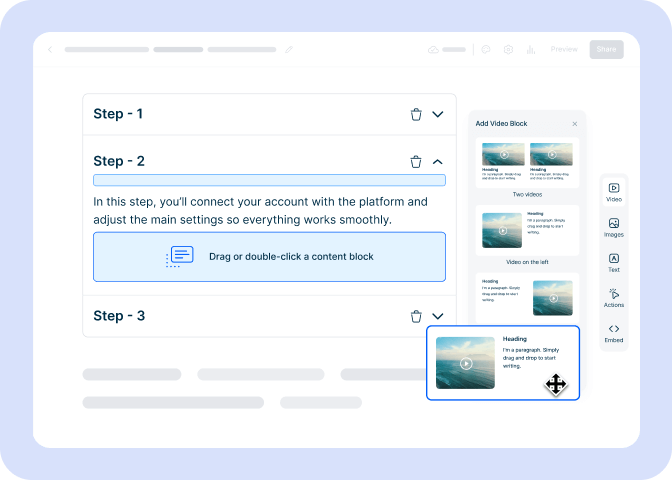The image size is (672, 480).
Task: Click the Step - 1 title
Action: point(118,114)
